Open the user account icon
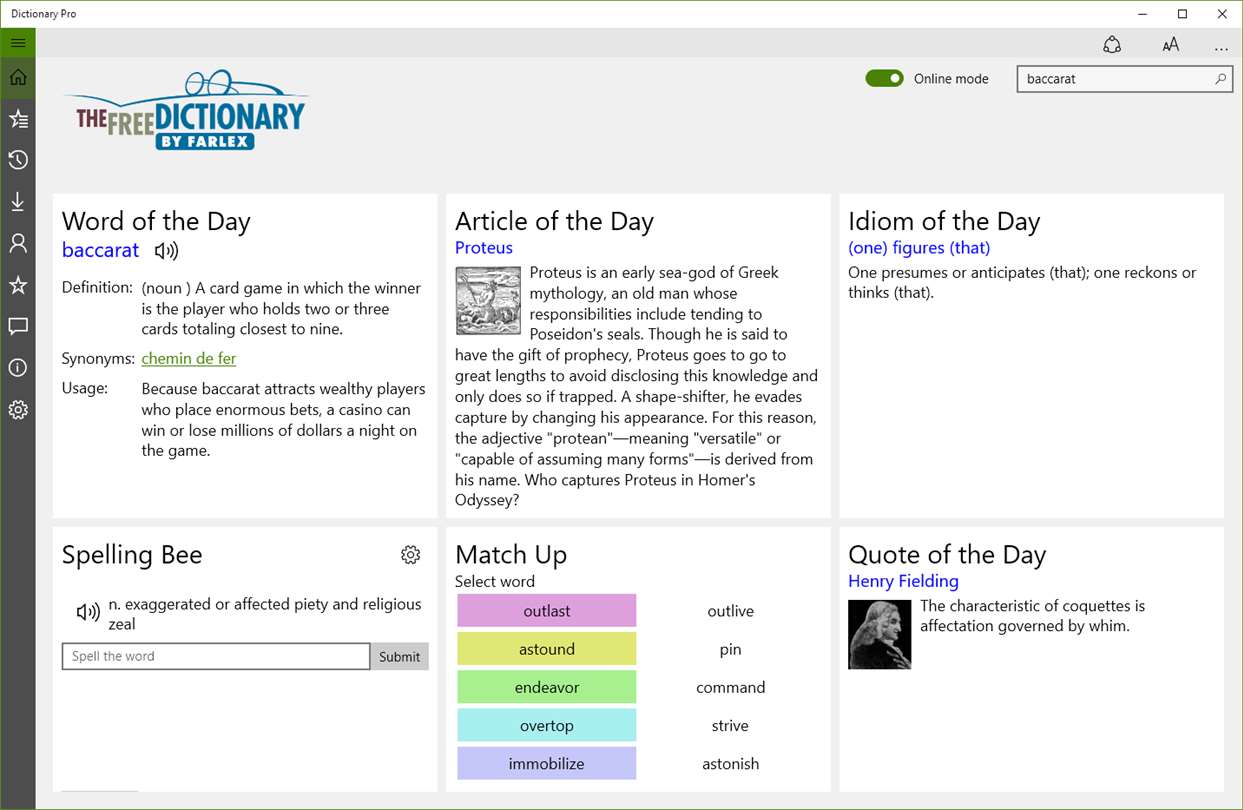This screenshot has width=1243, height=810. (x=18, y=243)
